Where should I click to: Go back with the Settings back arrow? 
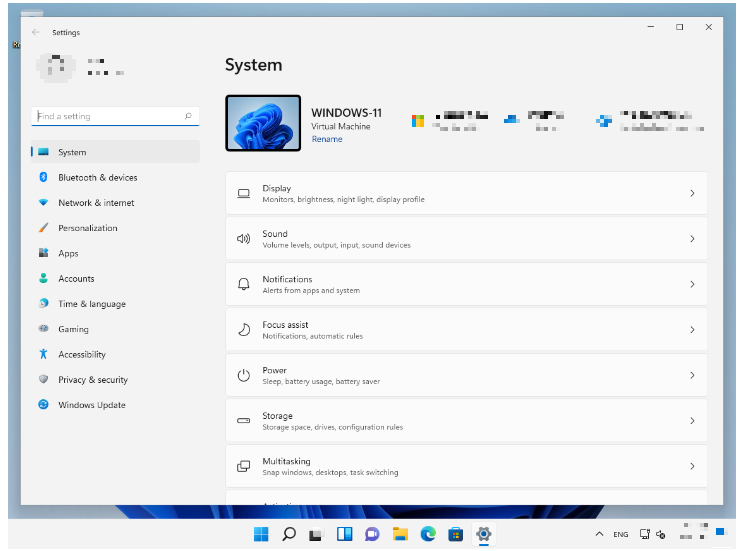point(36,32)
